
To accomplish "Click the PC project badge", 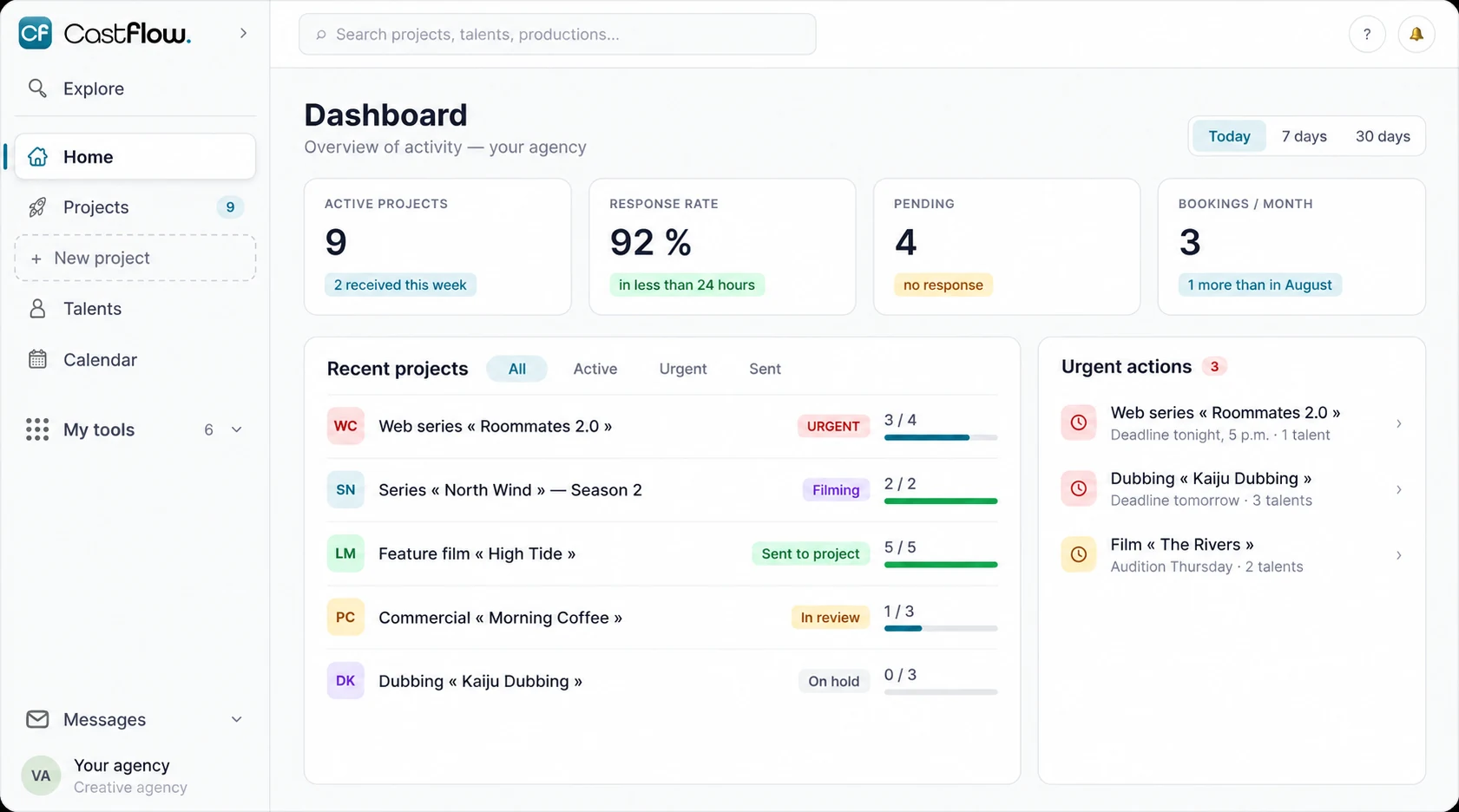I will (x=345, y=617).
